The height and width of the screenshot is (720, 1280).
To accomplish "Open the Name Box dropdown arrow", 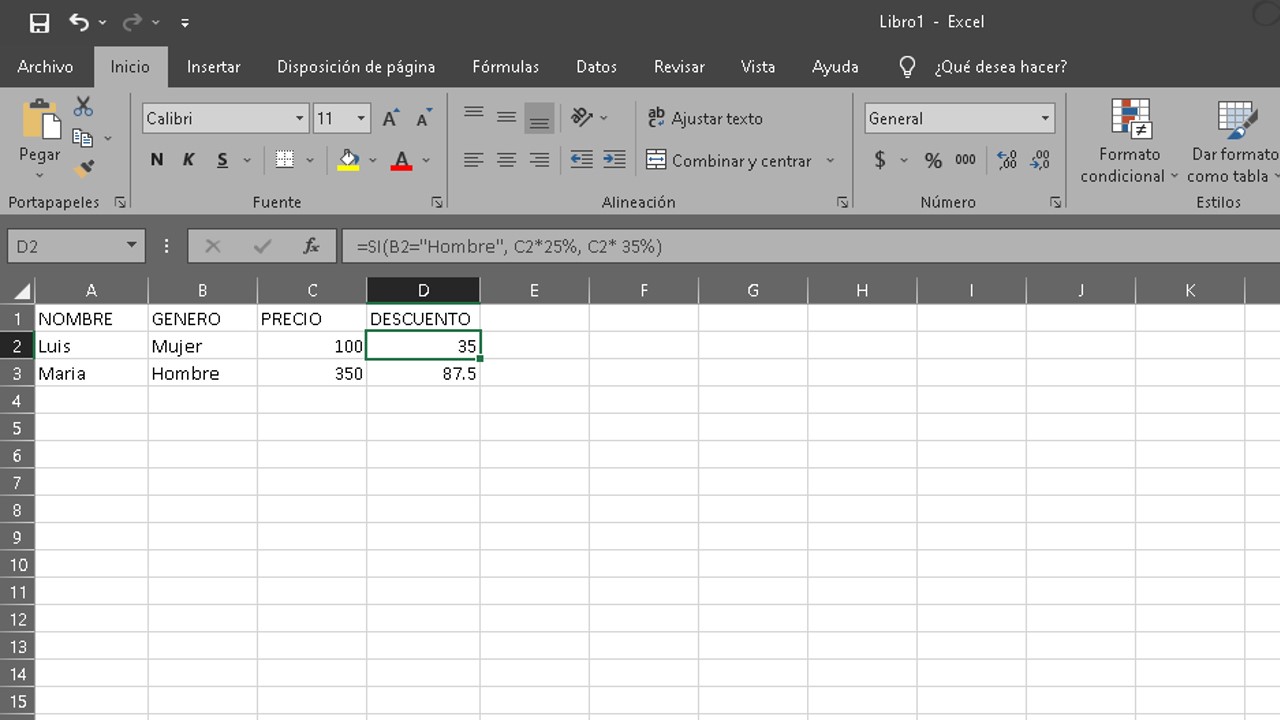I will tap(131, 246).
